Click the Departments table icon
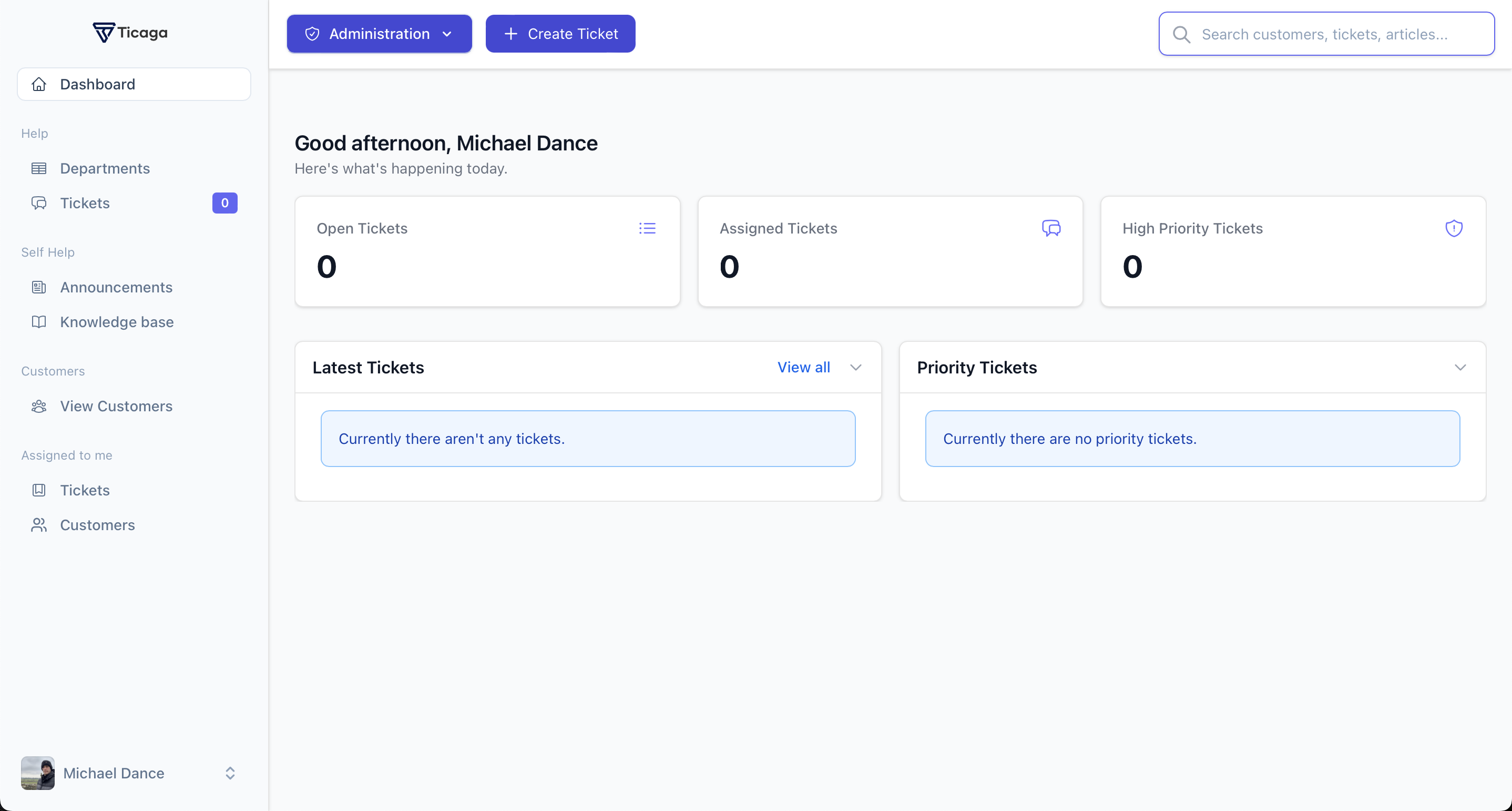Viewport: 1512px width, 811px height. pos(39,168)
